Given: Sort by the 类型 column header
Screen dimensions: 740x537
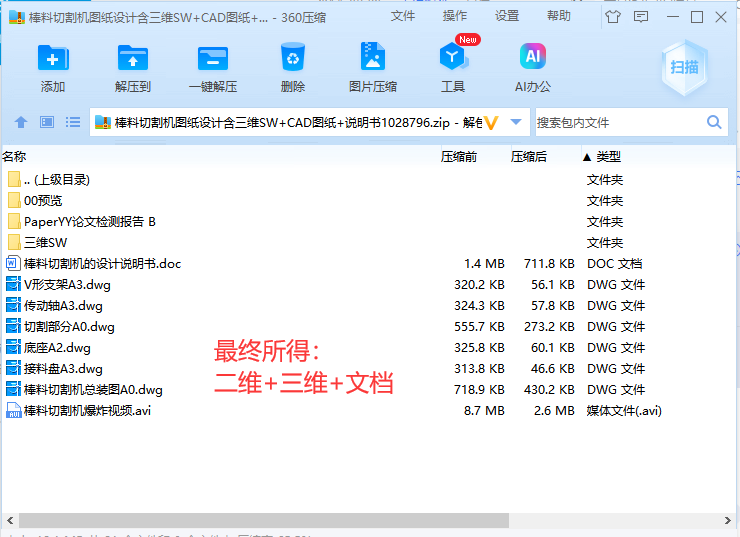Looking at the screenshot, I should point(608,157).
